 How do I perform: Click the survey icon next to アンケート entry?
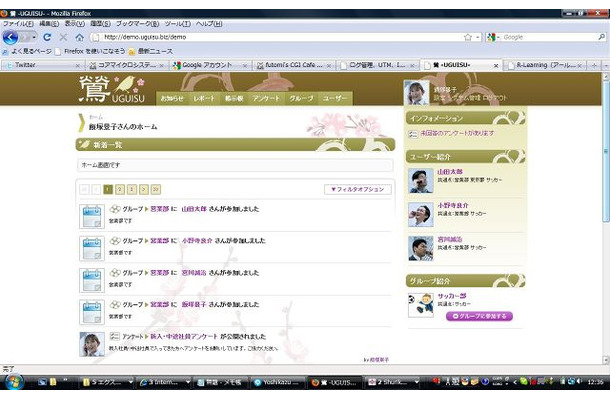pos(114,336)
